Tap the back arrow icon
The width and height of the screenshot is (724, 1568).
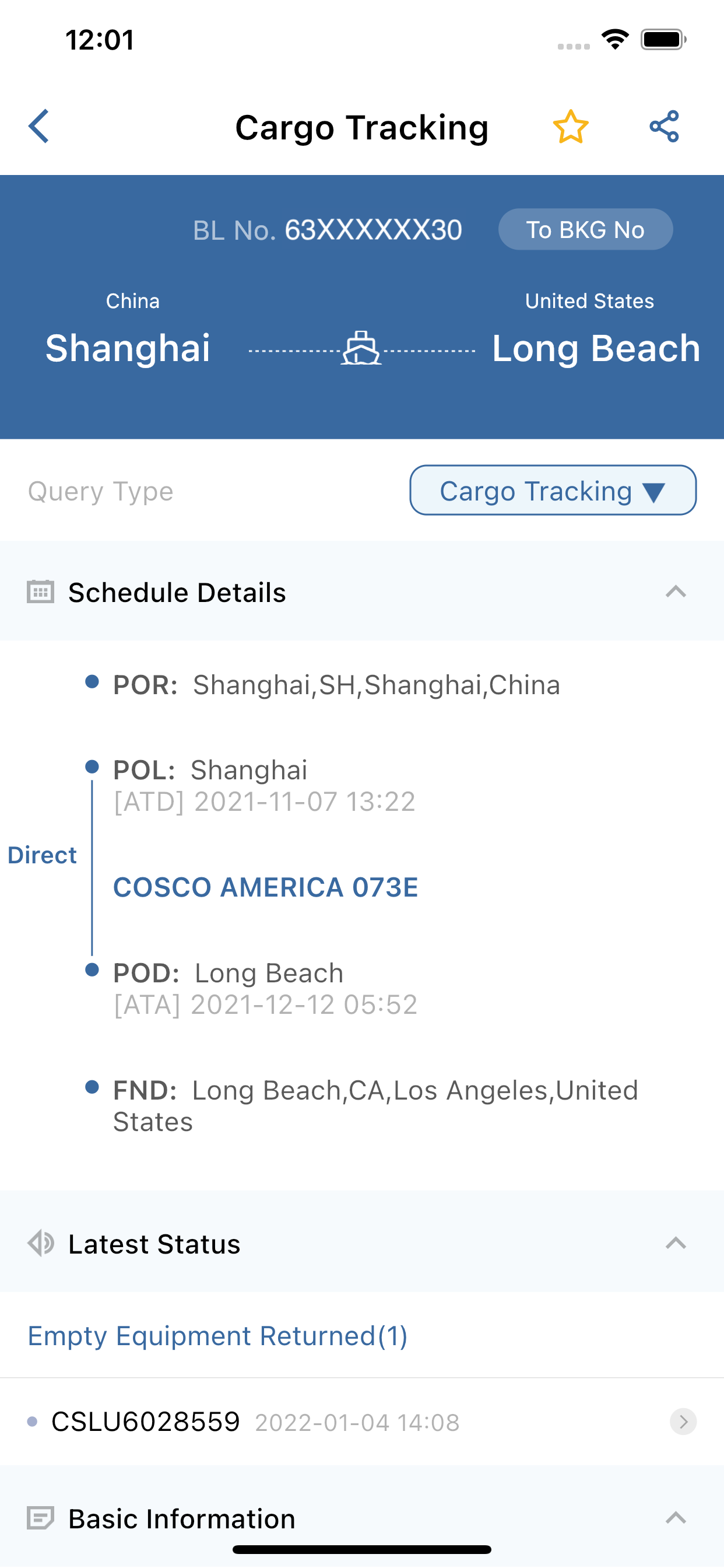tap(39, 127)
